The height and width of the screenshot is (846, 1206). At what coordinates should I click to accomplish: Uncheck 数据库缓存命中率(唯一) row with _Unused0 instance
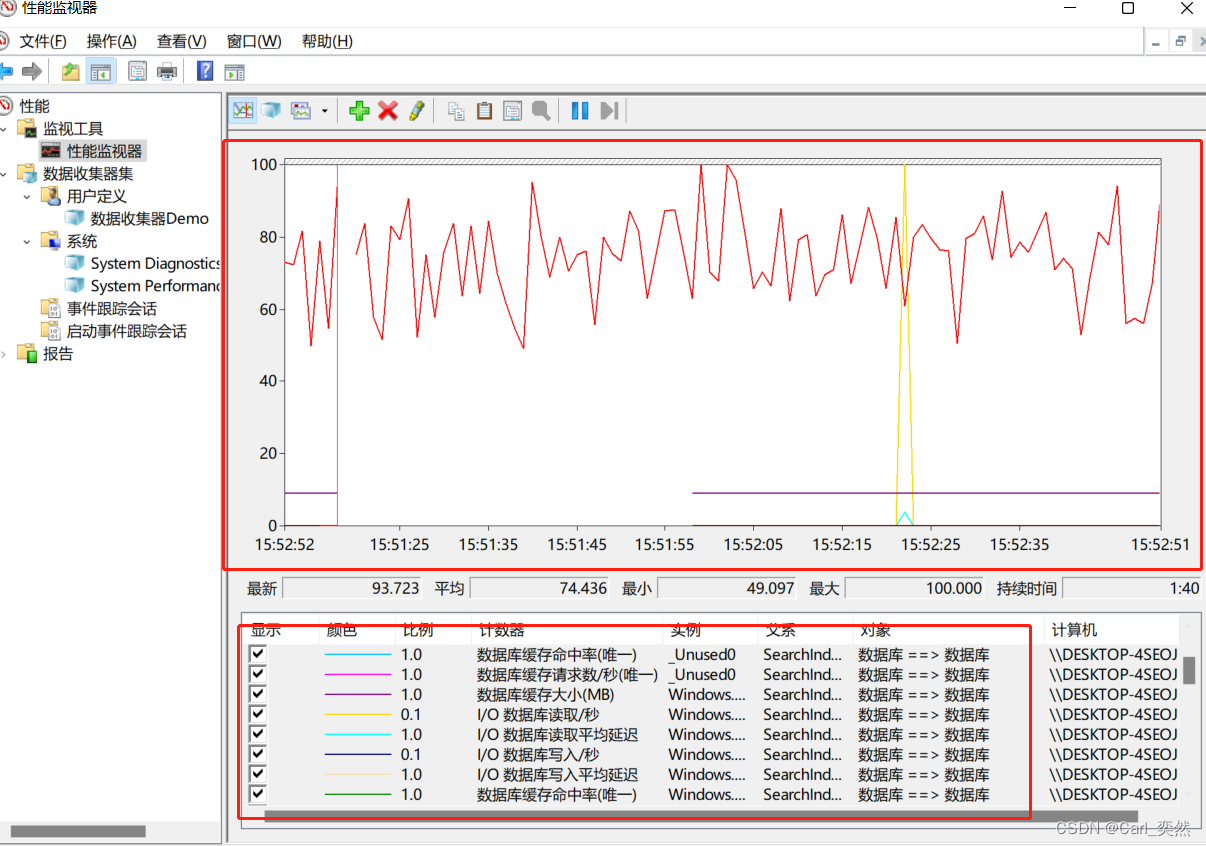point(258,654)
